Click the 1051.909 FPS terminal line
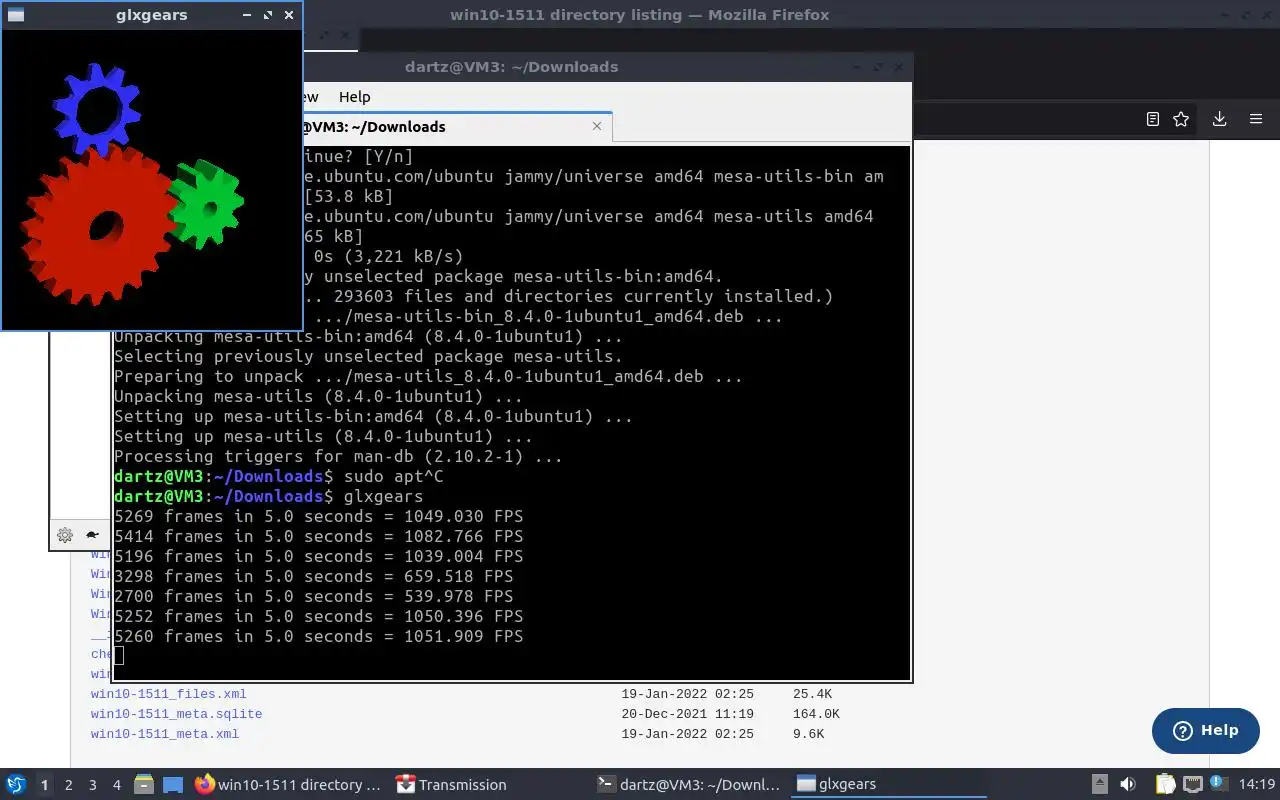This screenshot has width=1280, height=800. [x=318, y=637]
